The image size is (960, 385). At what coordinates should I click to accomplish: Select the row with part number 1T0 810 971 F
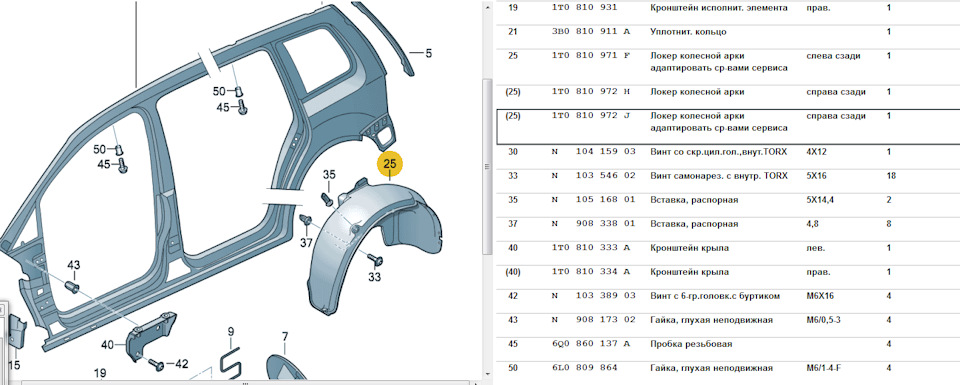727,61
